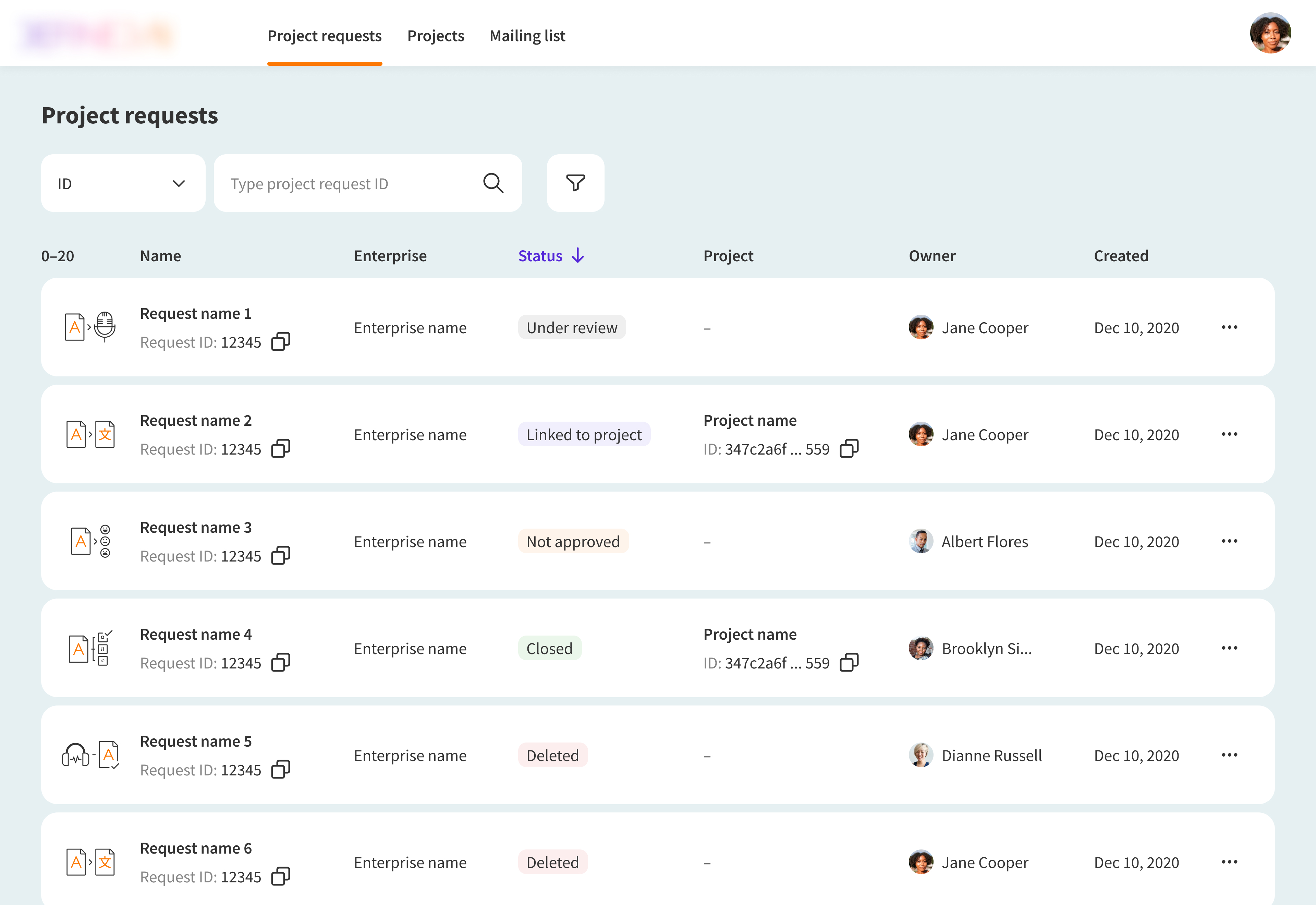Expand actions menu for Request name 6
The height and width of the screenshot is (905, 1316).
pos(1229,862)
